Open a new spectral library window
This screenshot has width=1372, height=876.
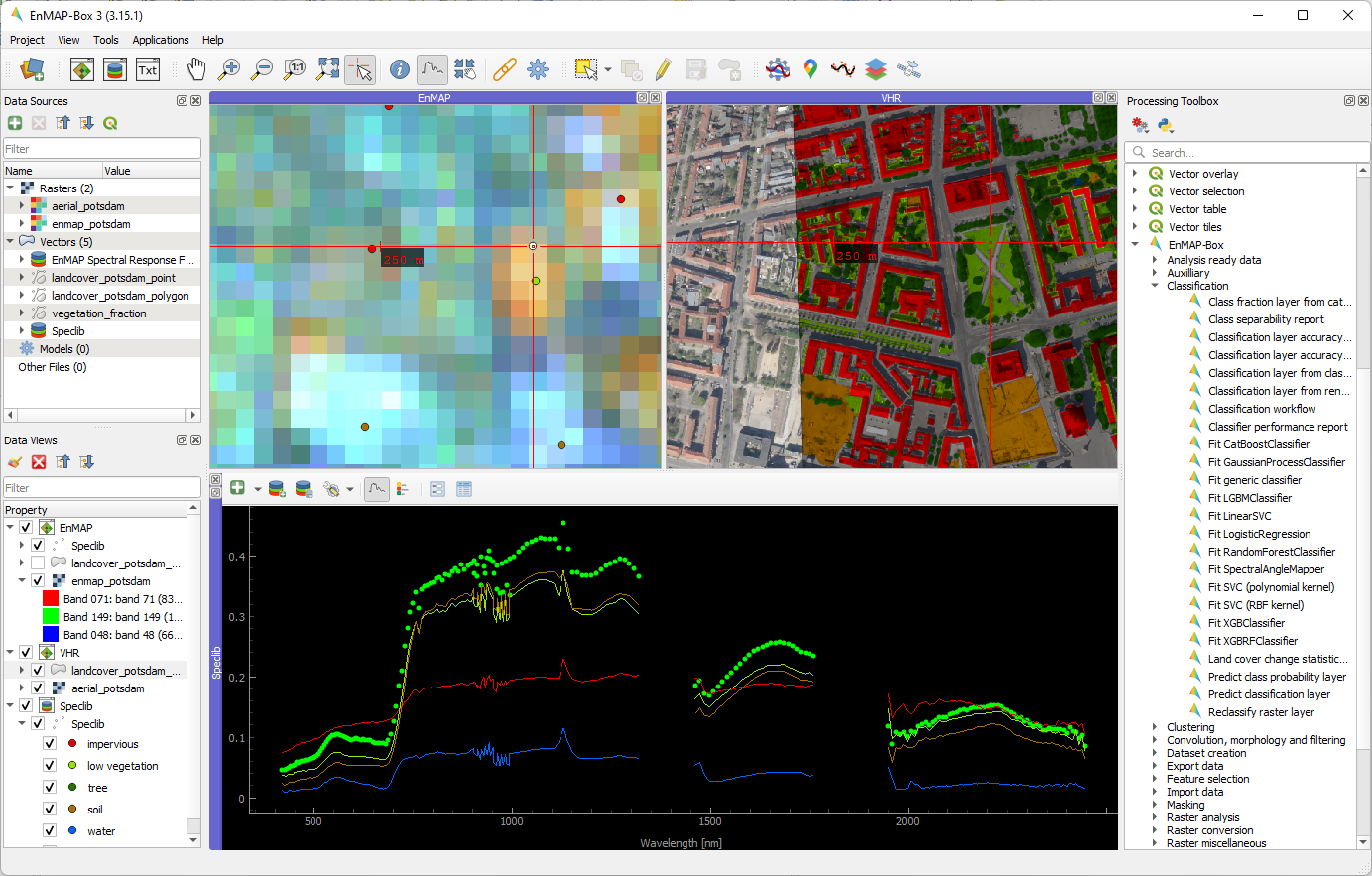pyautogui.click(x=115, y=69)
